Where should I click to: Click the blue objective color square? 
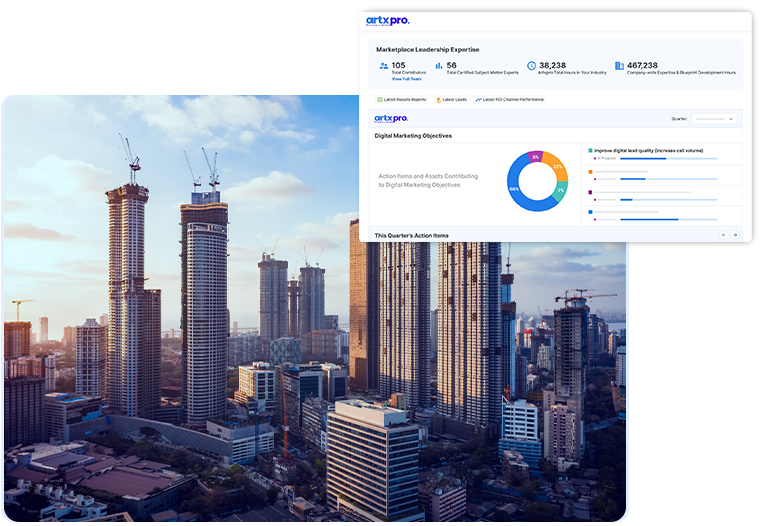tap(591, 211)
